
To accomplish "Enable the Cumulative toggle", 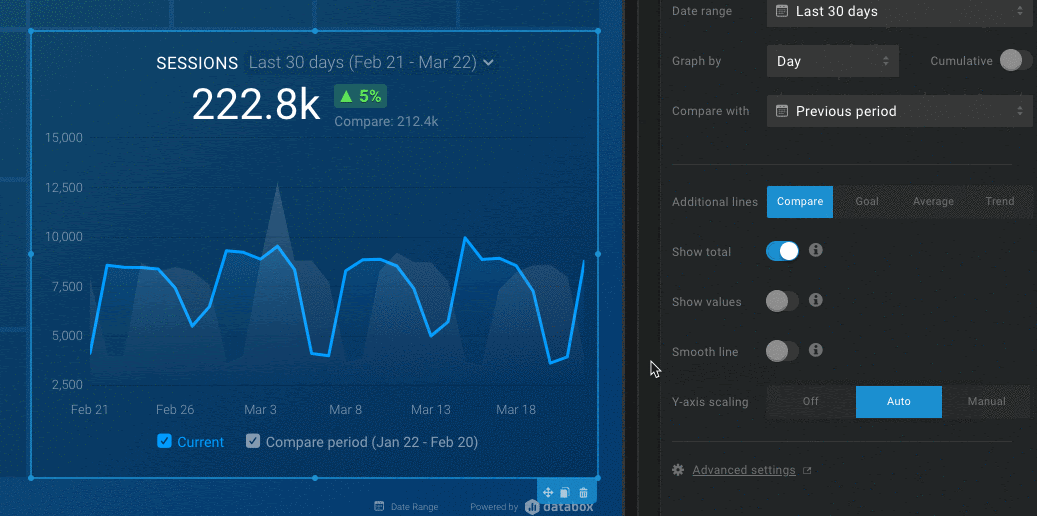I will pos(1015,61).
